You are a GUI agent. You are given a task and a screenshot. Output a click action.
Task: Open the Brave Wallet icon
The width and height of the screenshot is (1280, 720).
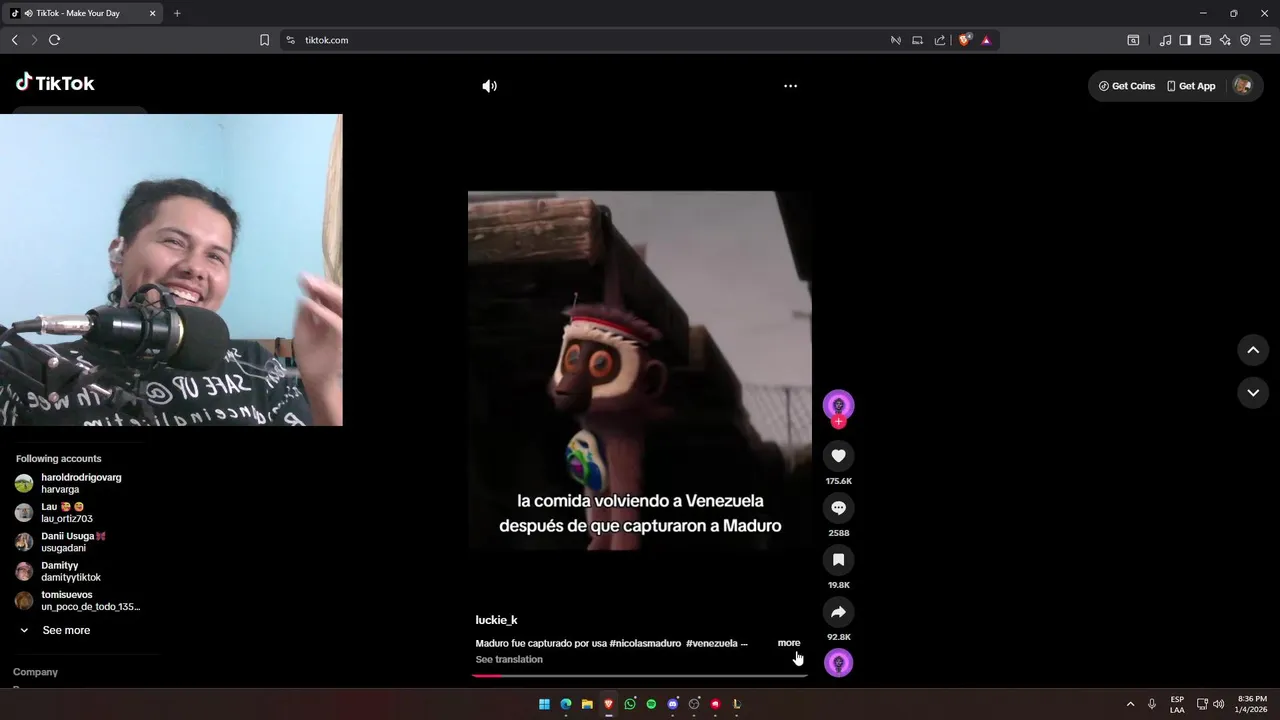click(x=1205, y=40)
